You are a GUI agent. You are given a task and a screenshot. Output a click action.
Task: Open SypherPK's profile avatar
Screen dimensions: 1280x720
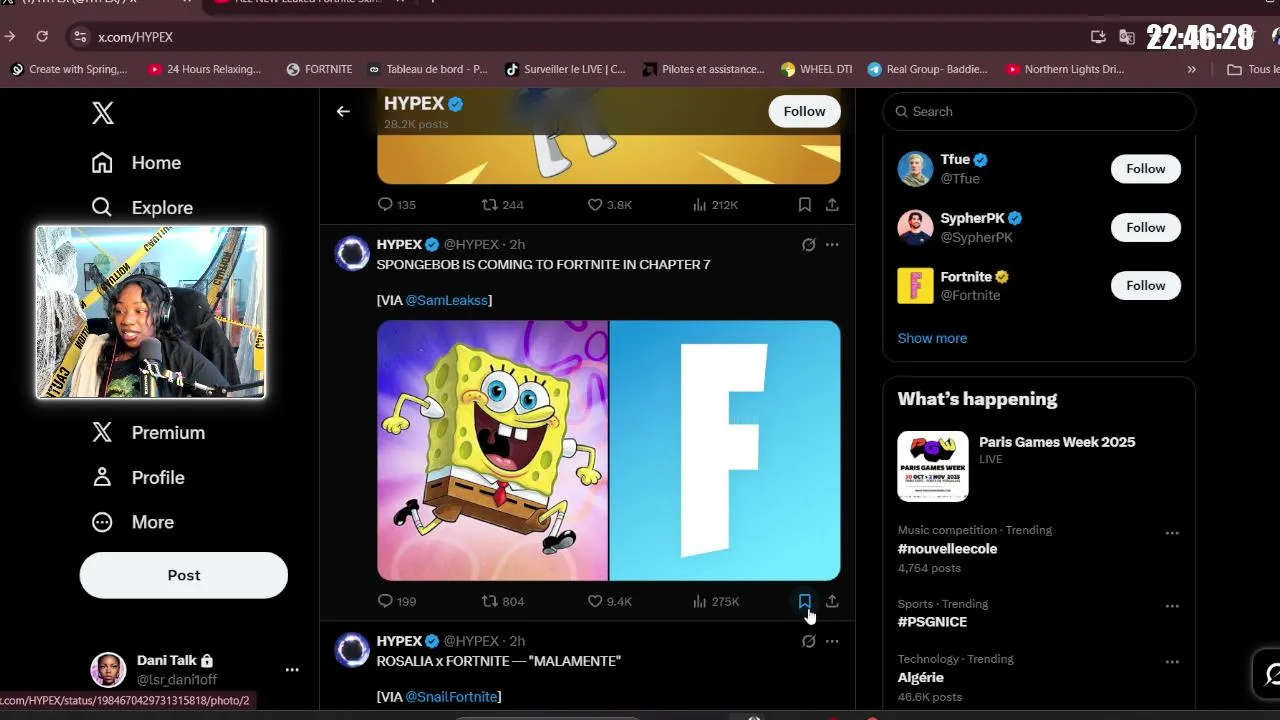[915, 227]
